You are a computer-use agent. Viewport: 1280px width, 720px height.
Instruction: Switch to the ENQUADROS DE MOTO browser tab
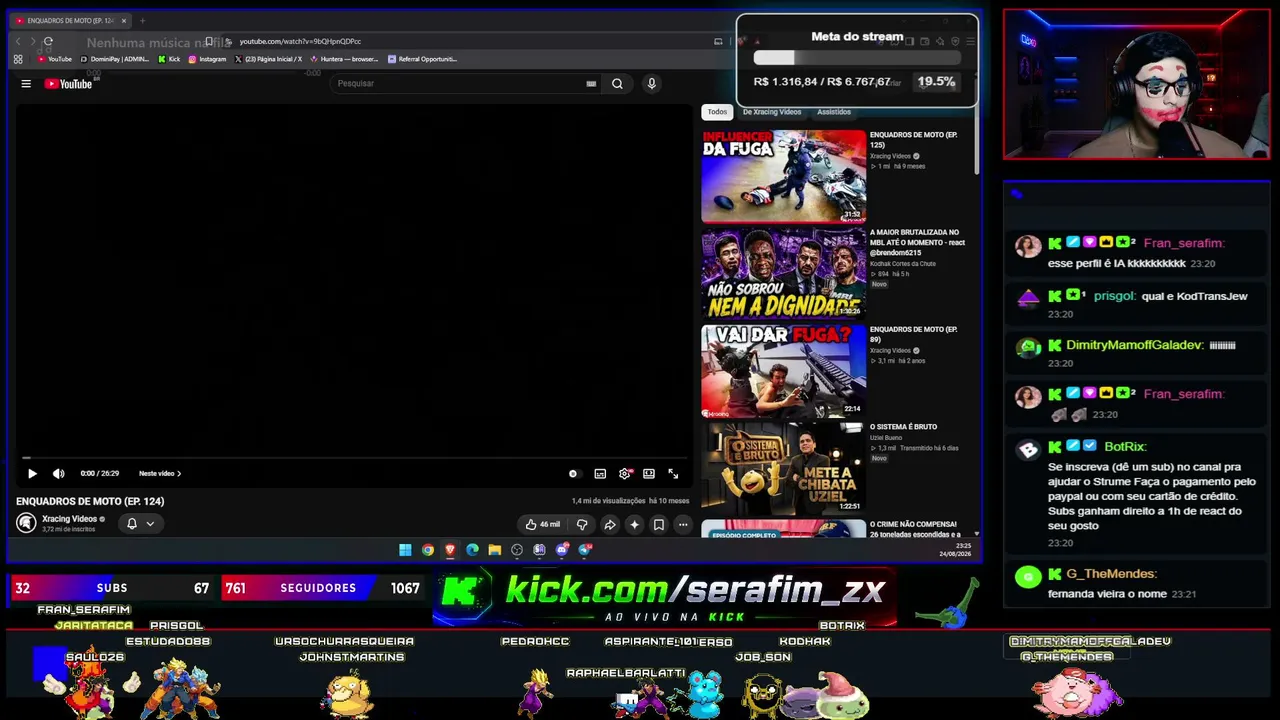(x=70, y=20)
